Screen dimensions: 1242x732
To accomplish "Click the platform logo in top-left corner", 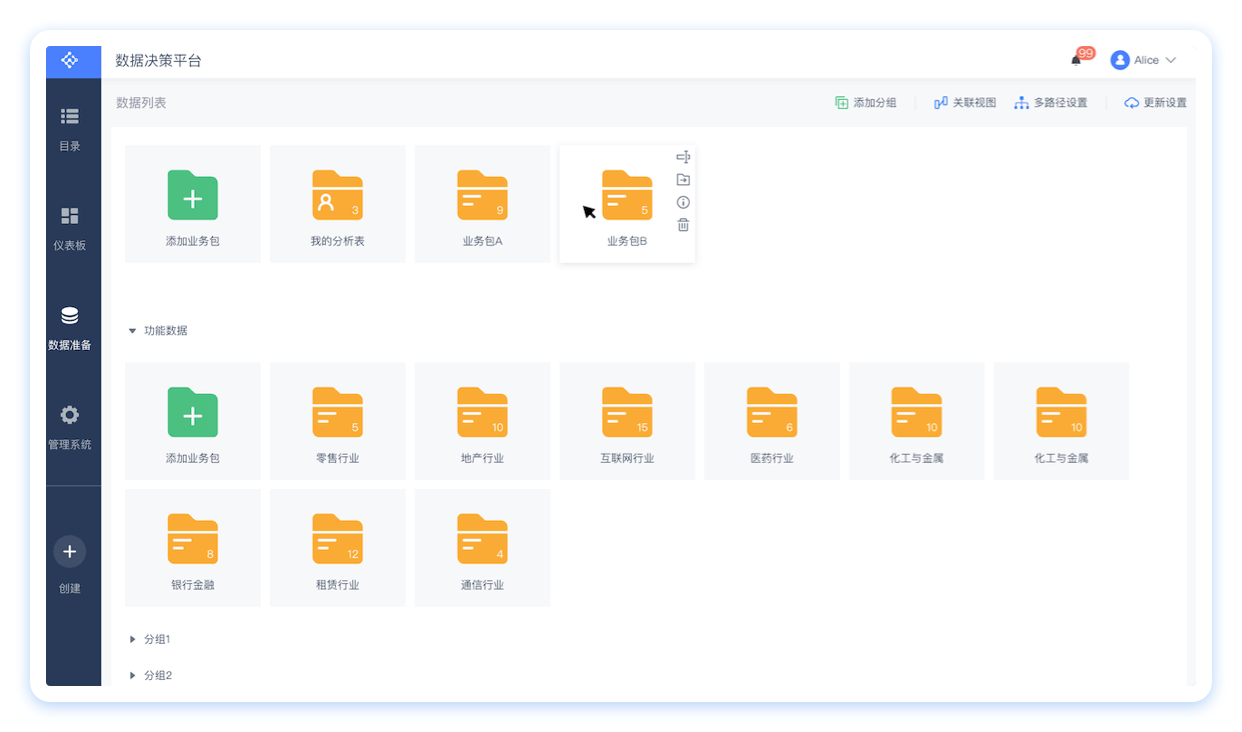I will [70, 61].
